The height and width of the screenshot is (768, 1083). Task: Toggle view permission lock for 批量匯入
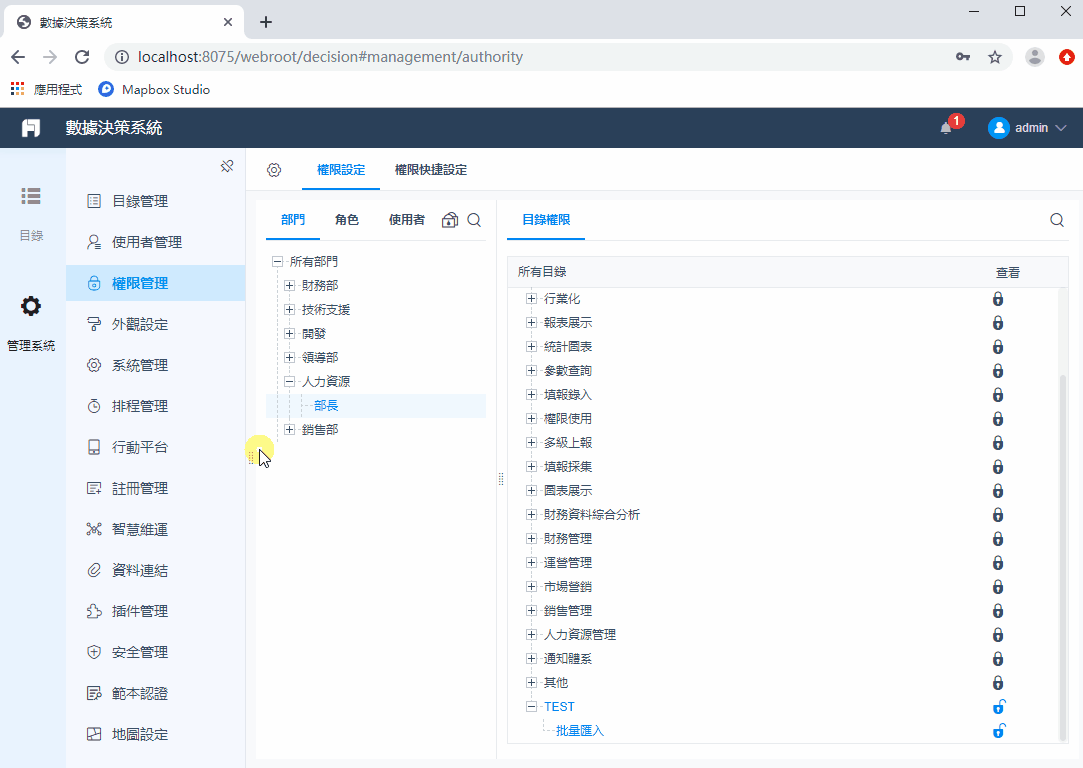pos(998,730)
